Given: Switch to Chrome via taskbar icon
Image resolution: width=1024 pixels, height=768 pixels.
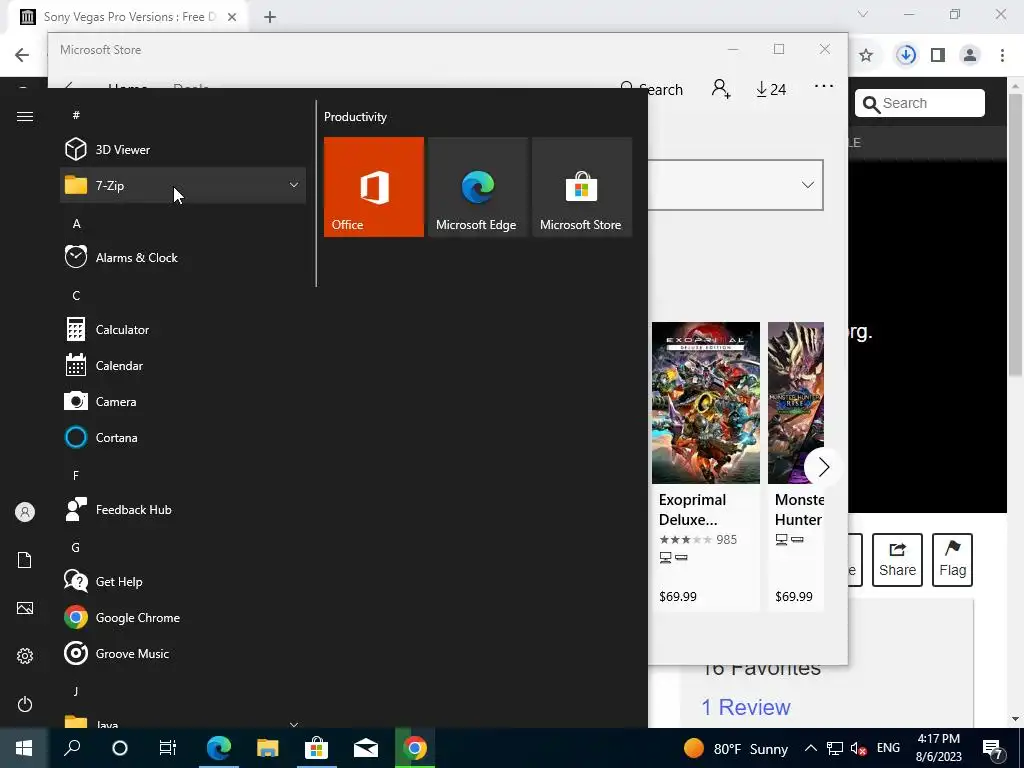Looking at the screenshot, I should pos(415,748).
